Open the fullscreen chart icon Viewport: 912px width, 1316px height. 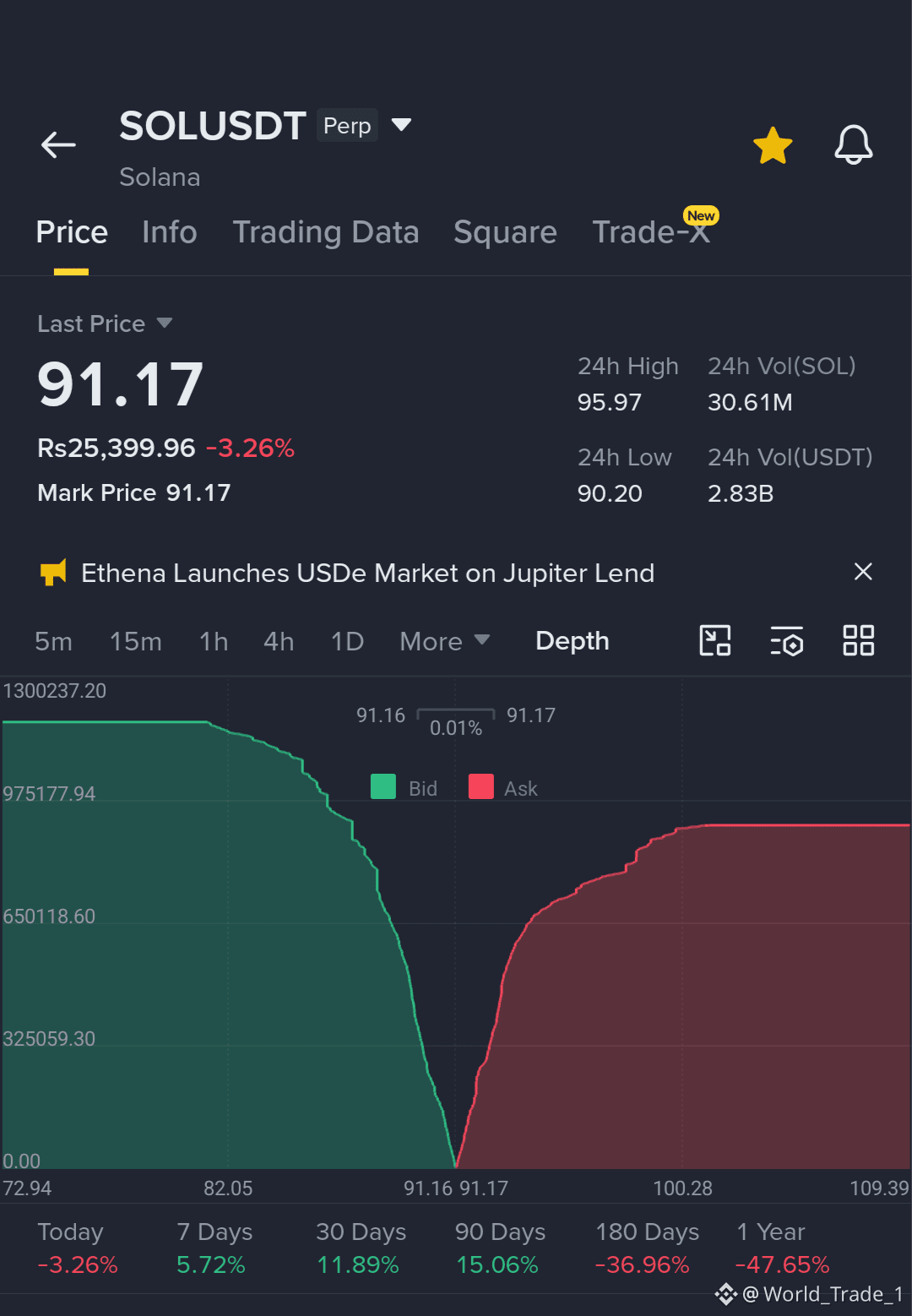(x=715, y=640)
